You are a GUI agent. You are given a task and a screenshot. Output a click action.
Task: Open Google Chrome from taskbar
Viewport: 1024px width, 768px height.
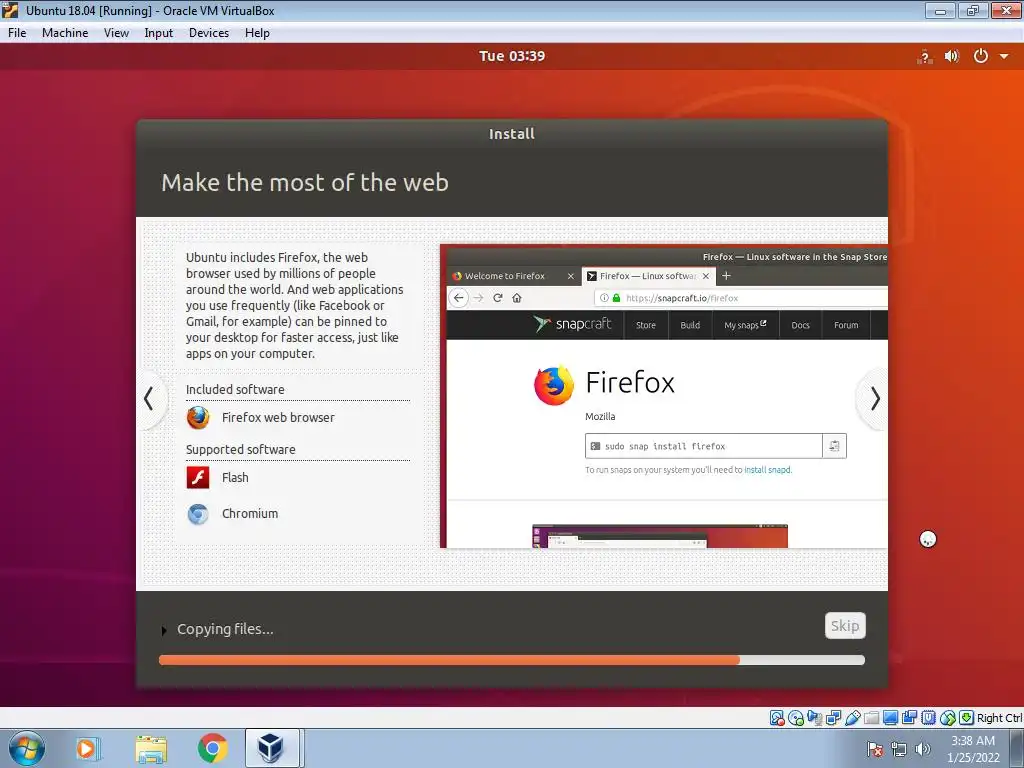pos(213,748)
